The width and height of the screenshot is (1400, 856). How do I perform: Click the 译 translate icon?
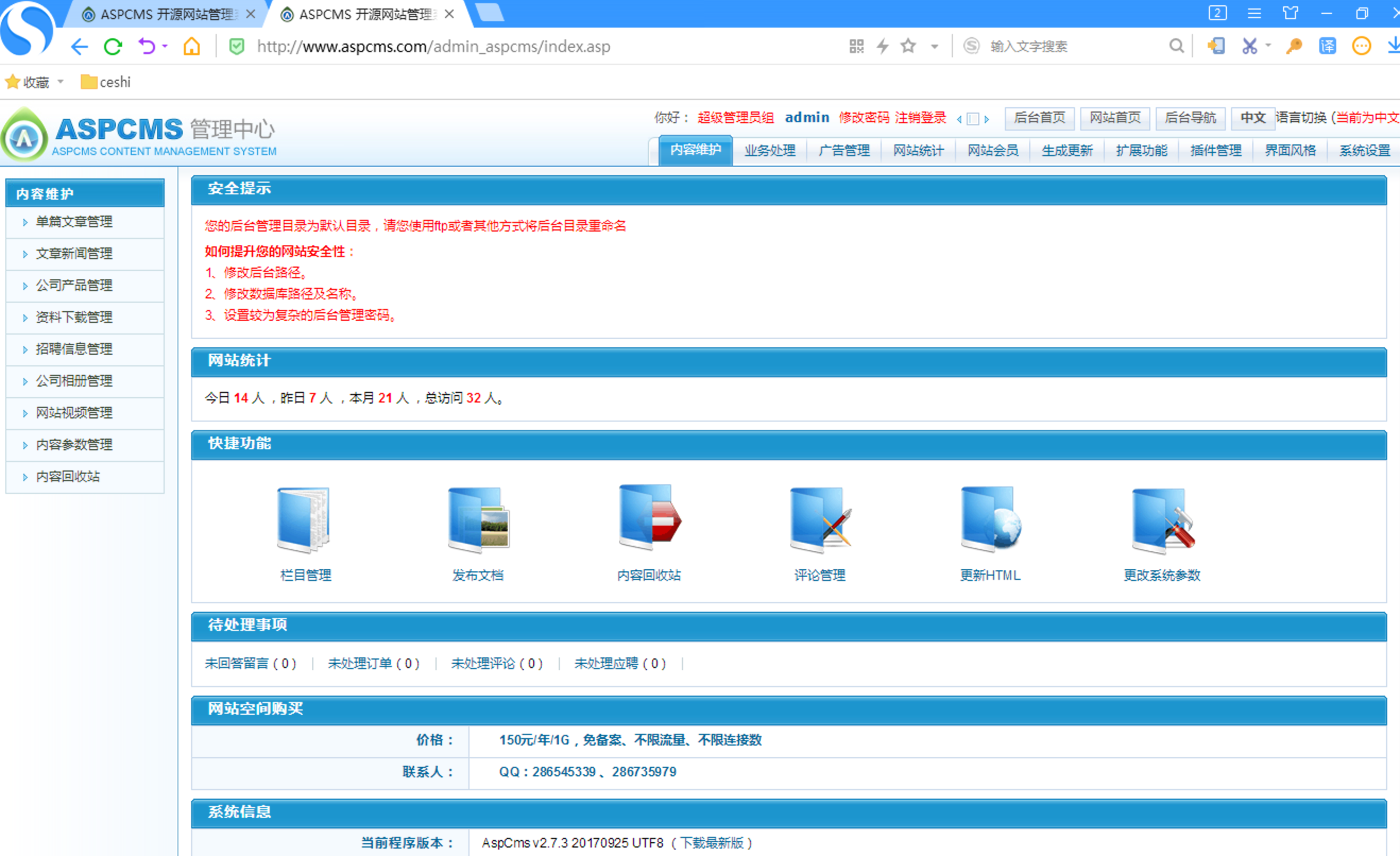click(x=1327, y=46)
